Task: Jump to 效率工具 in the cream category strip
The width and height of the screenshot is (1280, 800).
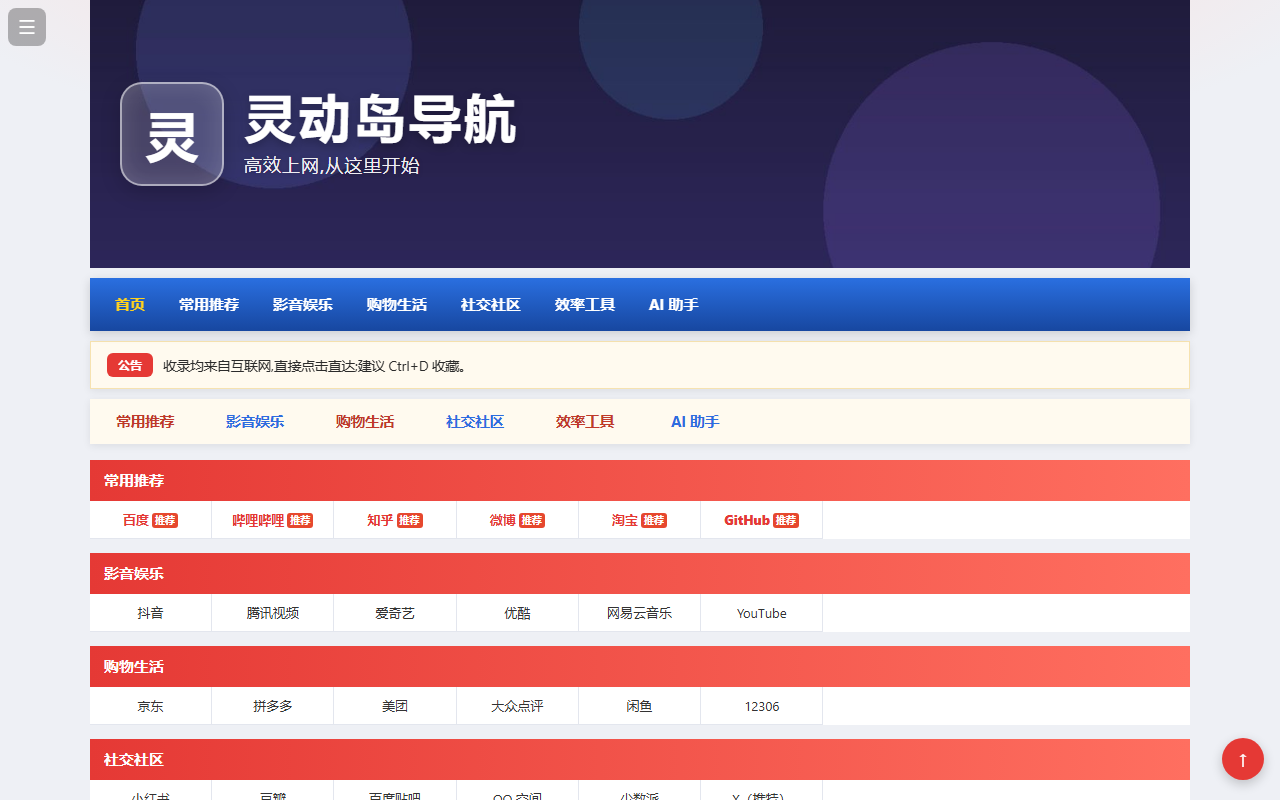Action: pyautogui.click(x=585, y=422)
